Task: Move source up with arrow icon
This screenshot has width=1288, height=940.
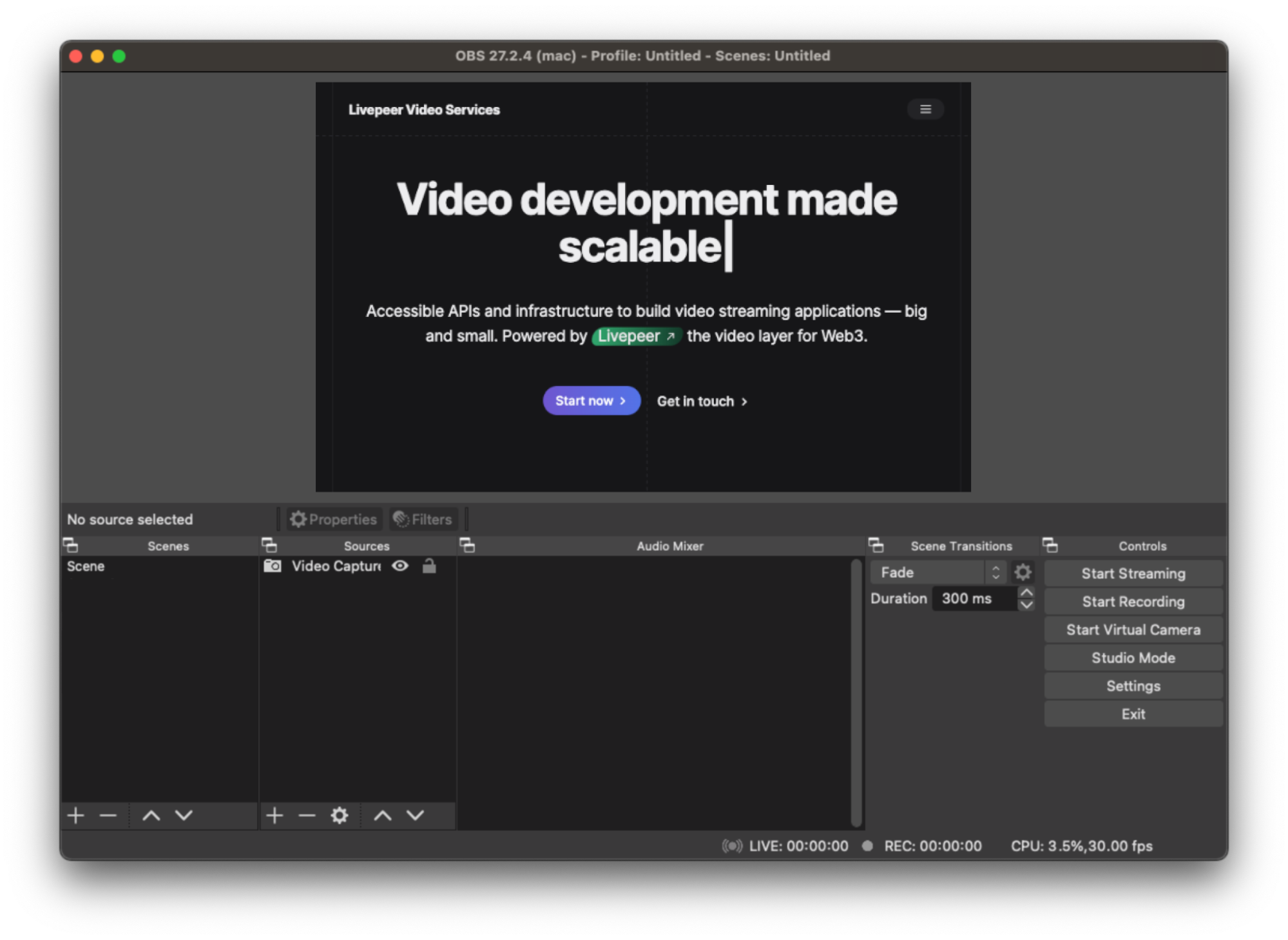Action: [x=383, y=815]
